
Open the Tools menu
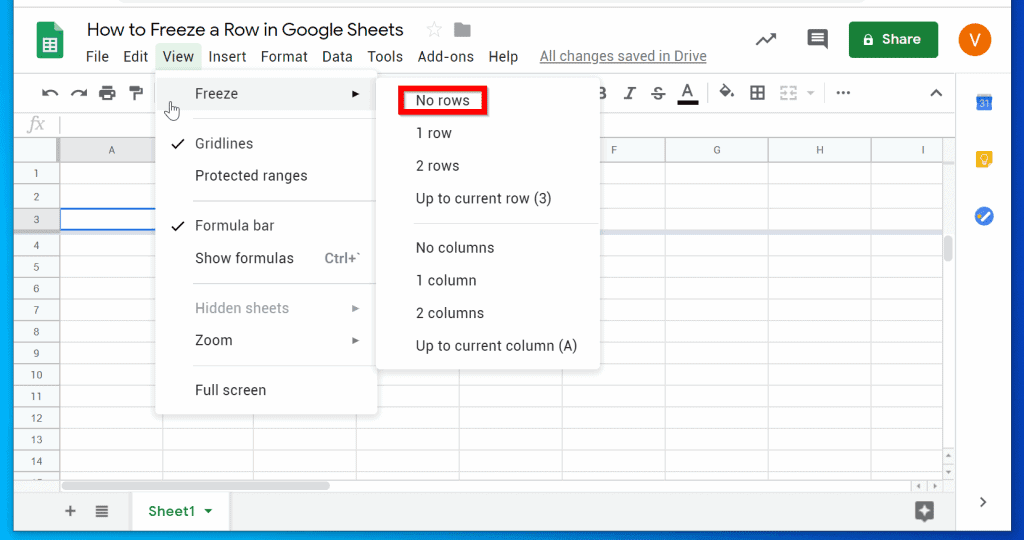click(x=385, y=57)
